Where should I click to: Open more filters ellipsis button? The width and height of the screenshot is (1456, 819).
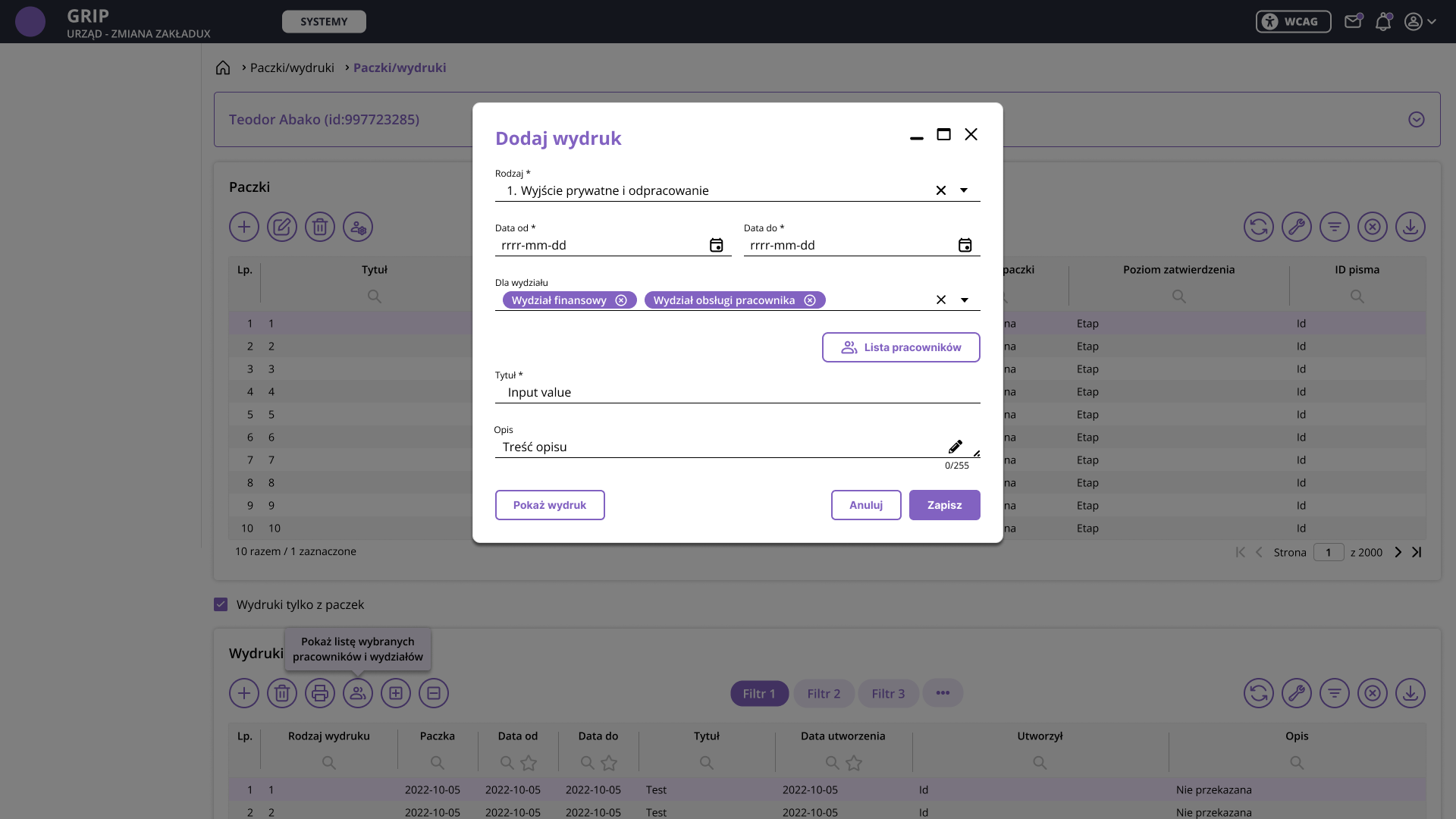click(943, 693)
